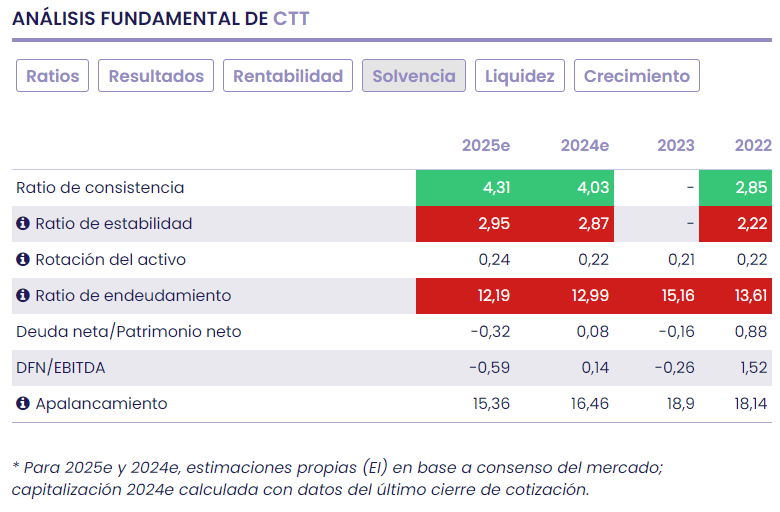Select the 2023 column header
The image size is (780, 512).
(x=676, y=146)
